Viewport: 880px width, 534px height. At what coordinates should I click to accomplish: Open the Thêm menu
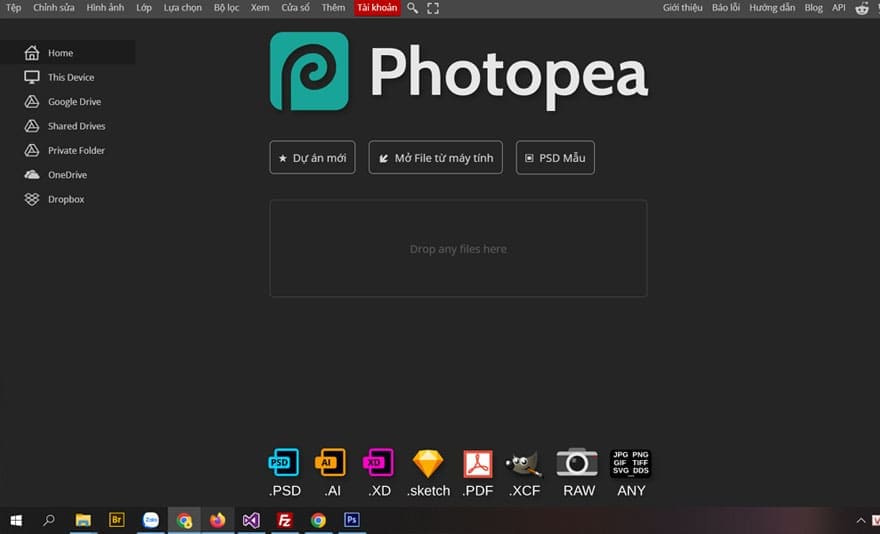click(x=333, y=8)
